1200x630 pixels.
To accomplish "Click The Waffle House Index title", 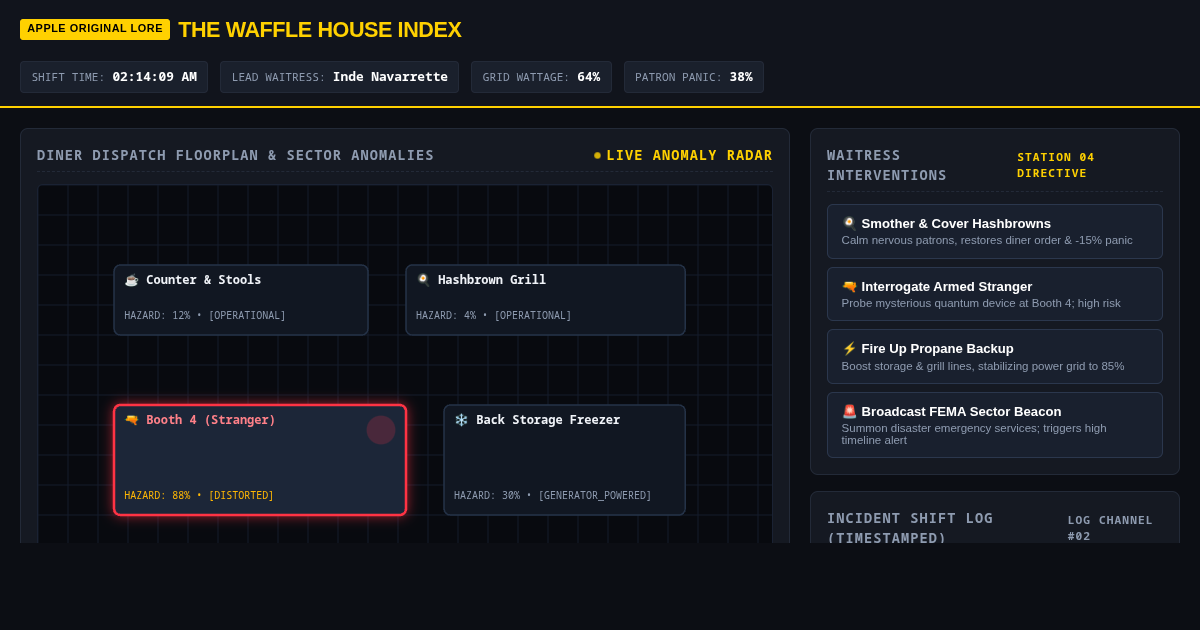I will [x=320, y=30].
